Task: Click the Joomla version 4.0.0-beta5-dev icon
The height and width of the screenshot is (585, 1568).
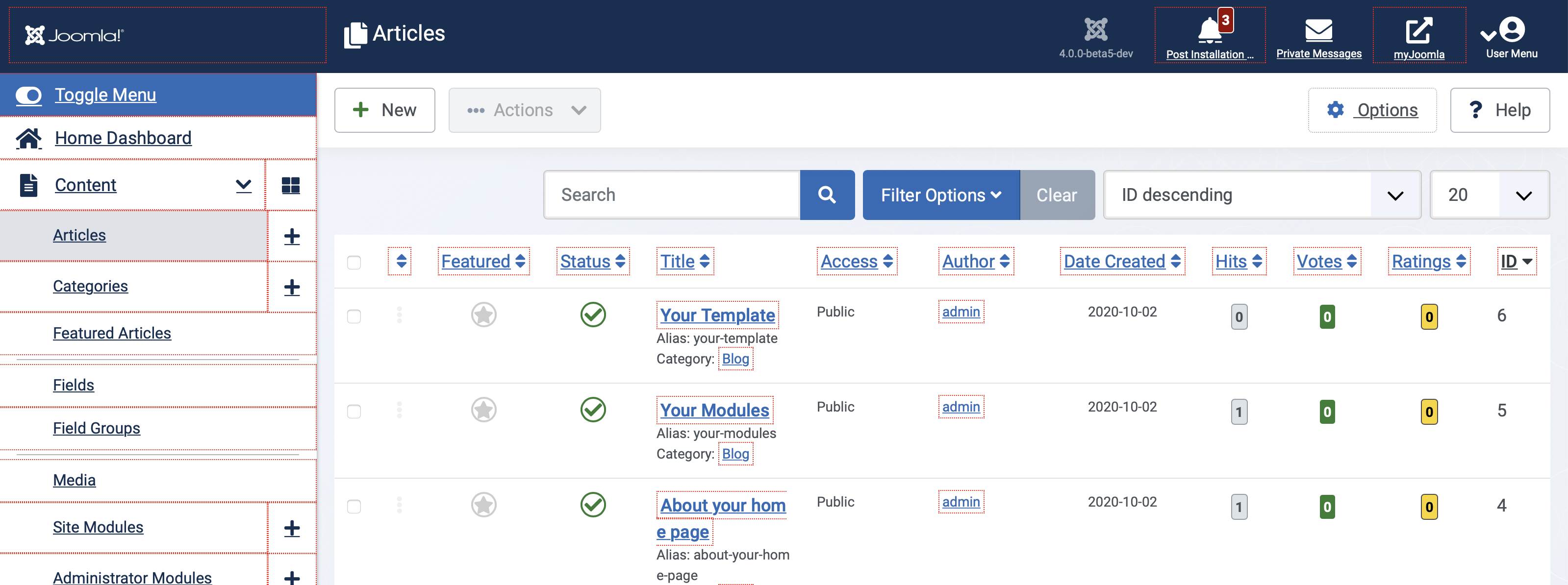Action: click(1096, 29)
